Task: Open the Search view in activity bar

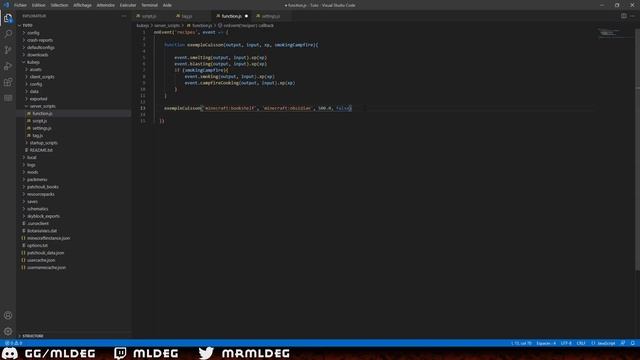Action: pyautogui.click(x=8, y=34)
